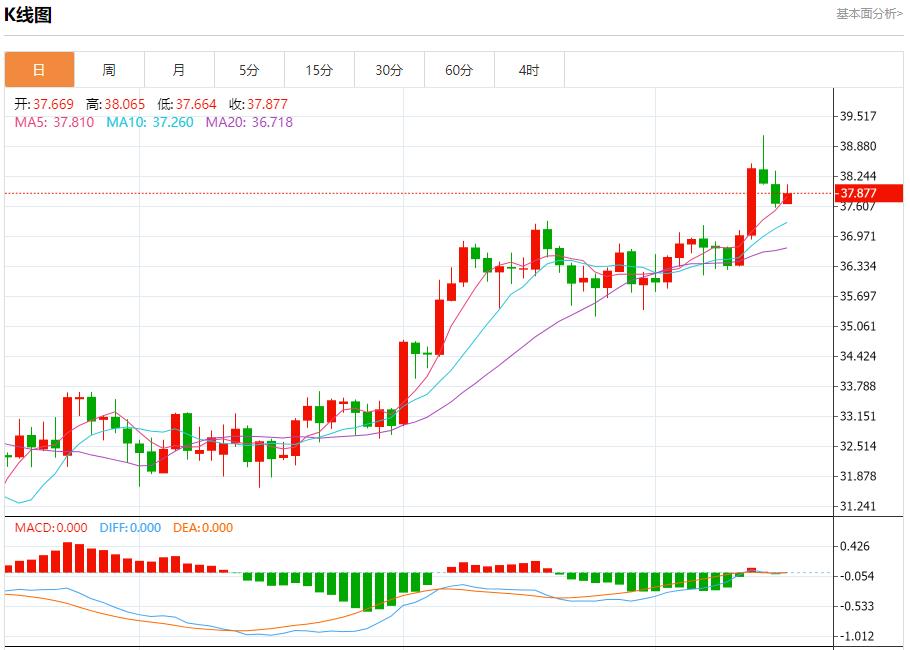This screenshot has width=910, height=650.
Task: Select the 60分 timeframe tab
Action: (459, 70)
